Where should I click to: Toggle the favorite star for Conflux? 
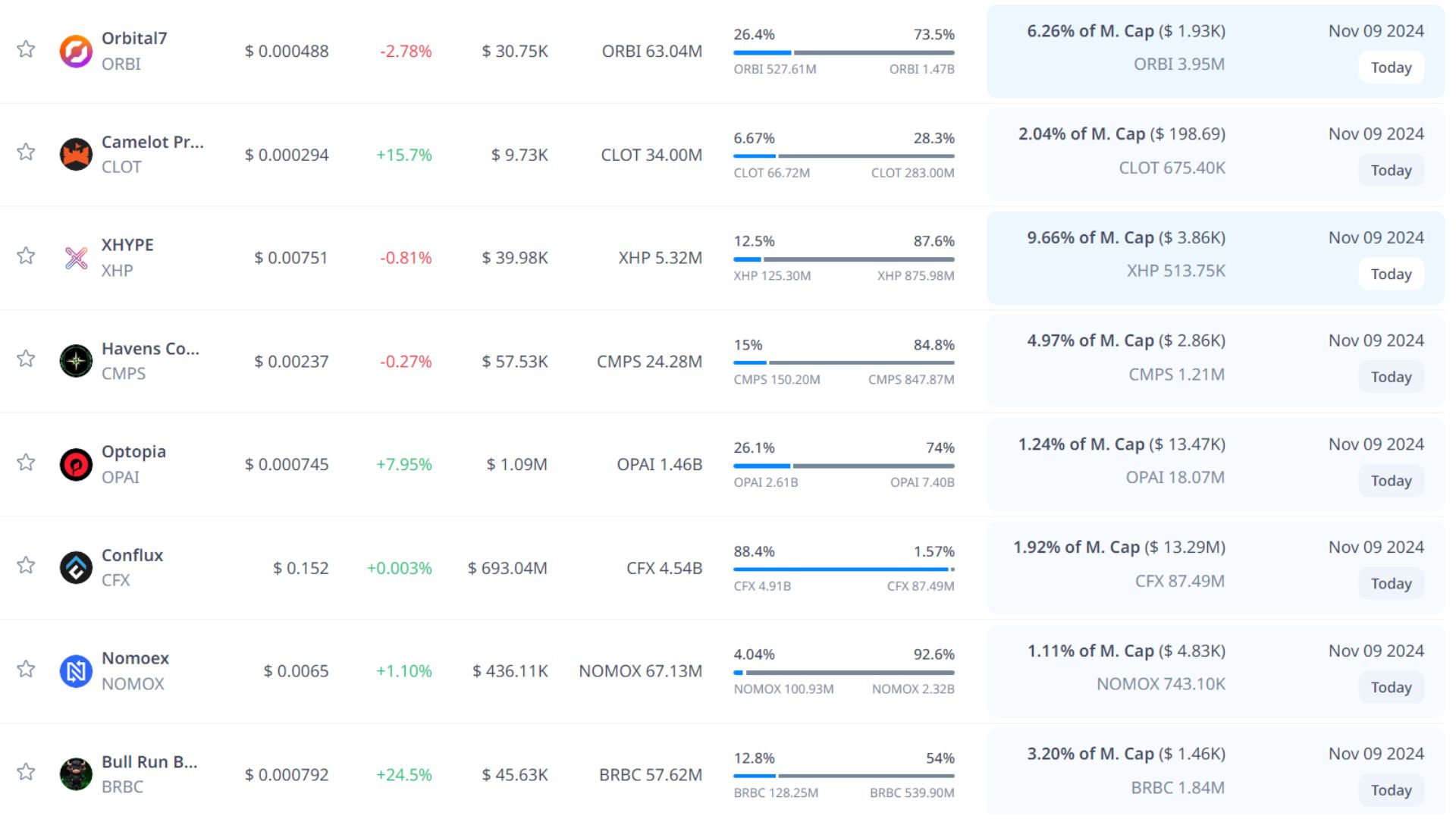click(x=26, y=566)
